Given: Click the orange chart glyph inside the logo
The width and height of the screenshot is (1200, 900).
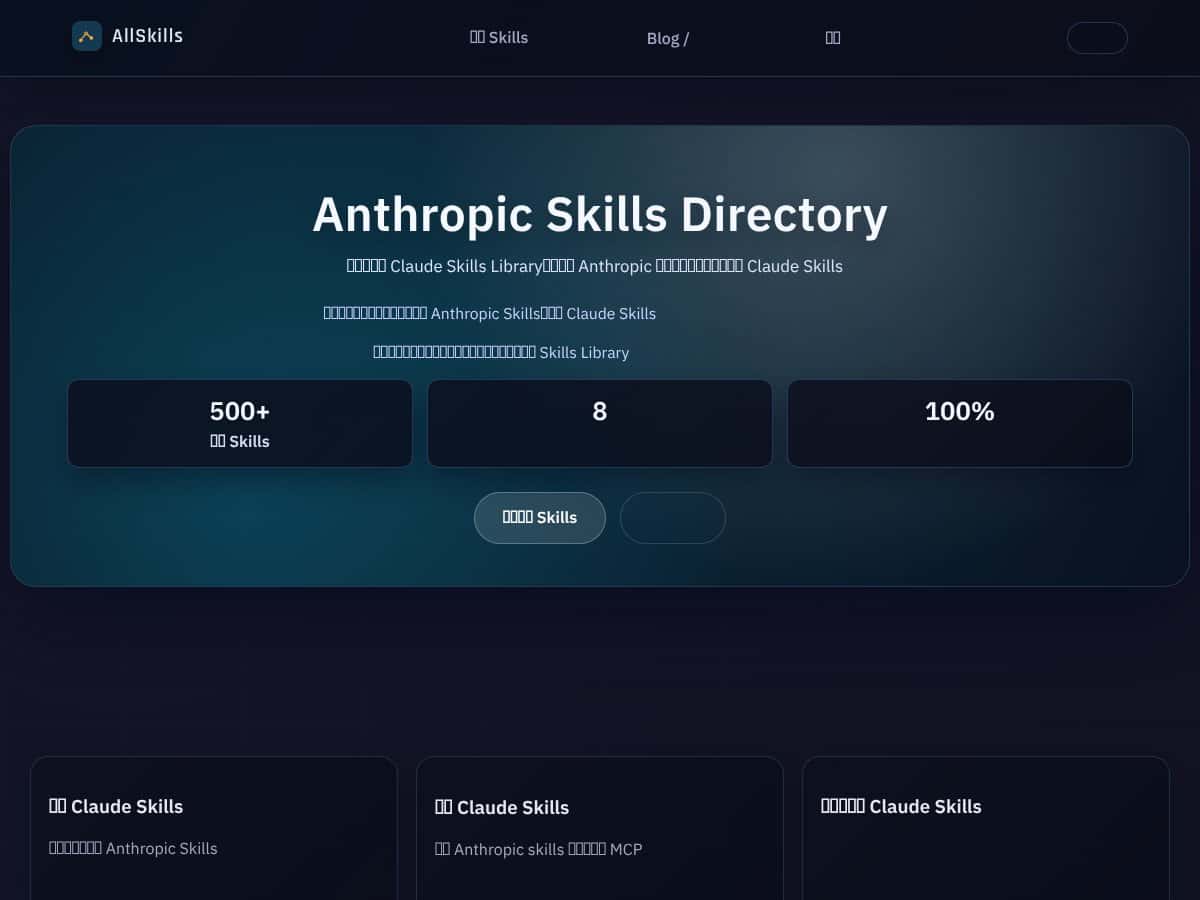Looking at the screenshot, I should (x=87, y=36).
